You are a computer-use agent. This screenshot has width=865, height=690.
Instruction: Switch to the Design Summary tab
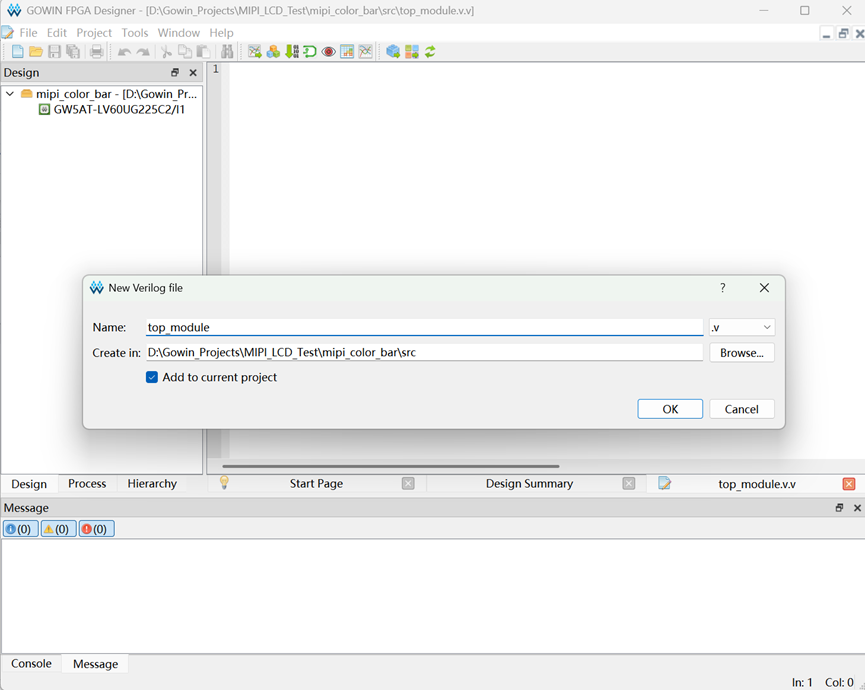[x=530, y=484]
